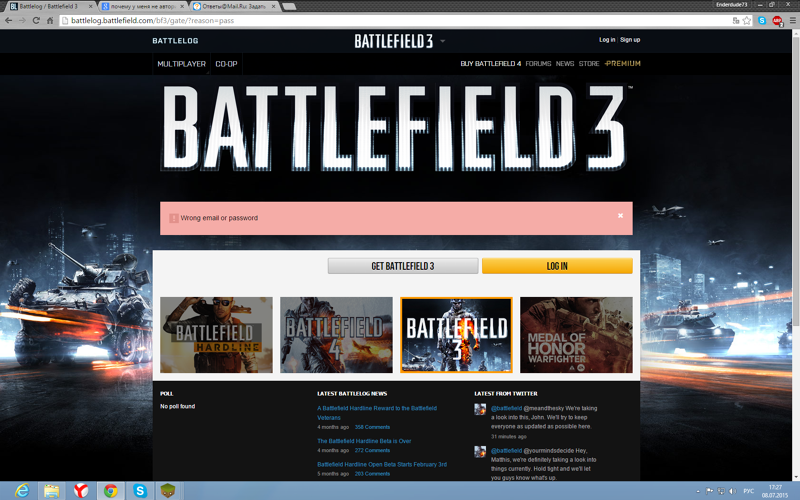The image size is (800, 500).
Task: Show hidden system tray icons
Action: [698, 491]
